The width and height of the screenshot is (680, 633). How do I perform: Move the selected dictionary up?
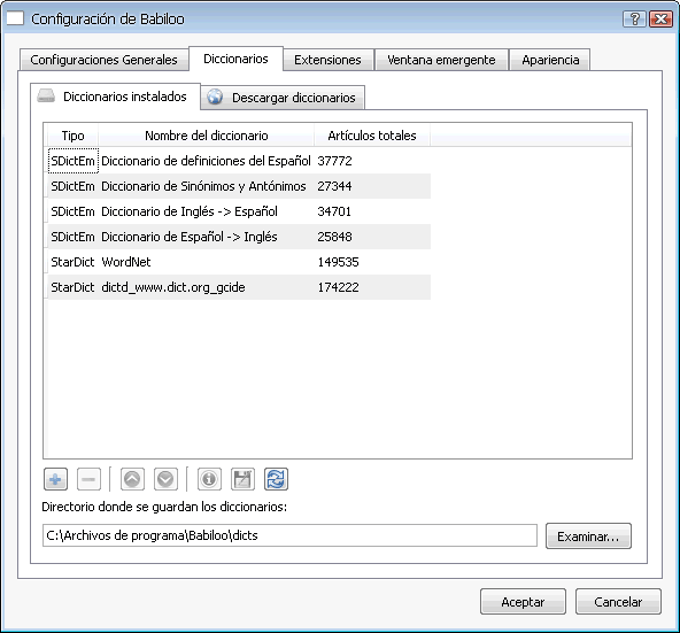tap(132, 479)
